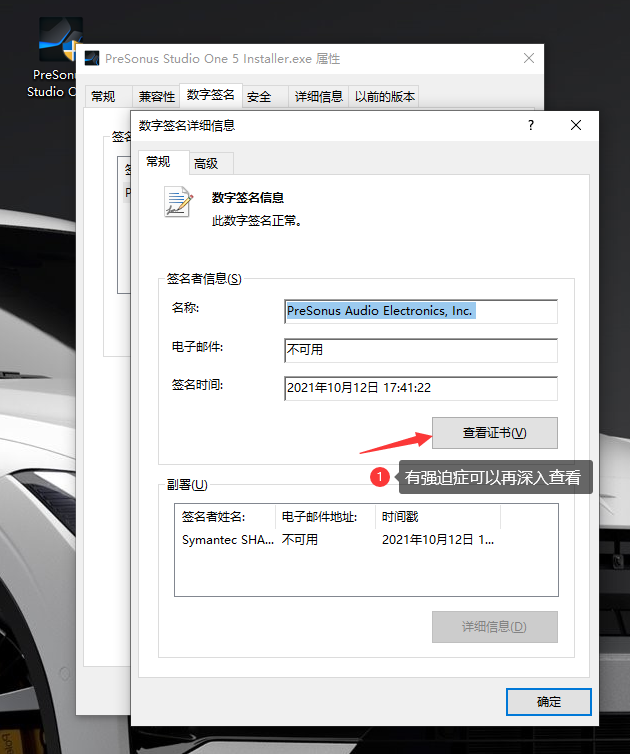This screenshot has height=754, width=630.
Task: Open 兼容性 tab in Properties window
Action: pos(156,97)
